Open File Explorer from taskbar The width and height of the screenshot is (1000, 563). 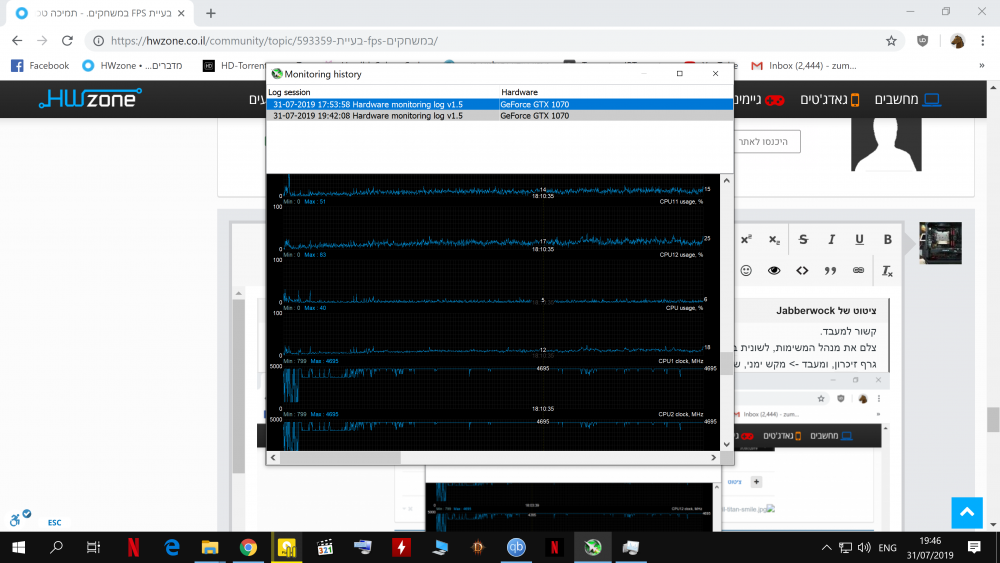[210, 547]
